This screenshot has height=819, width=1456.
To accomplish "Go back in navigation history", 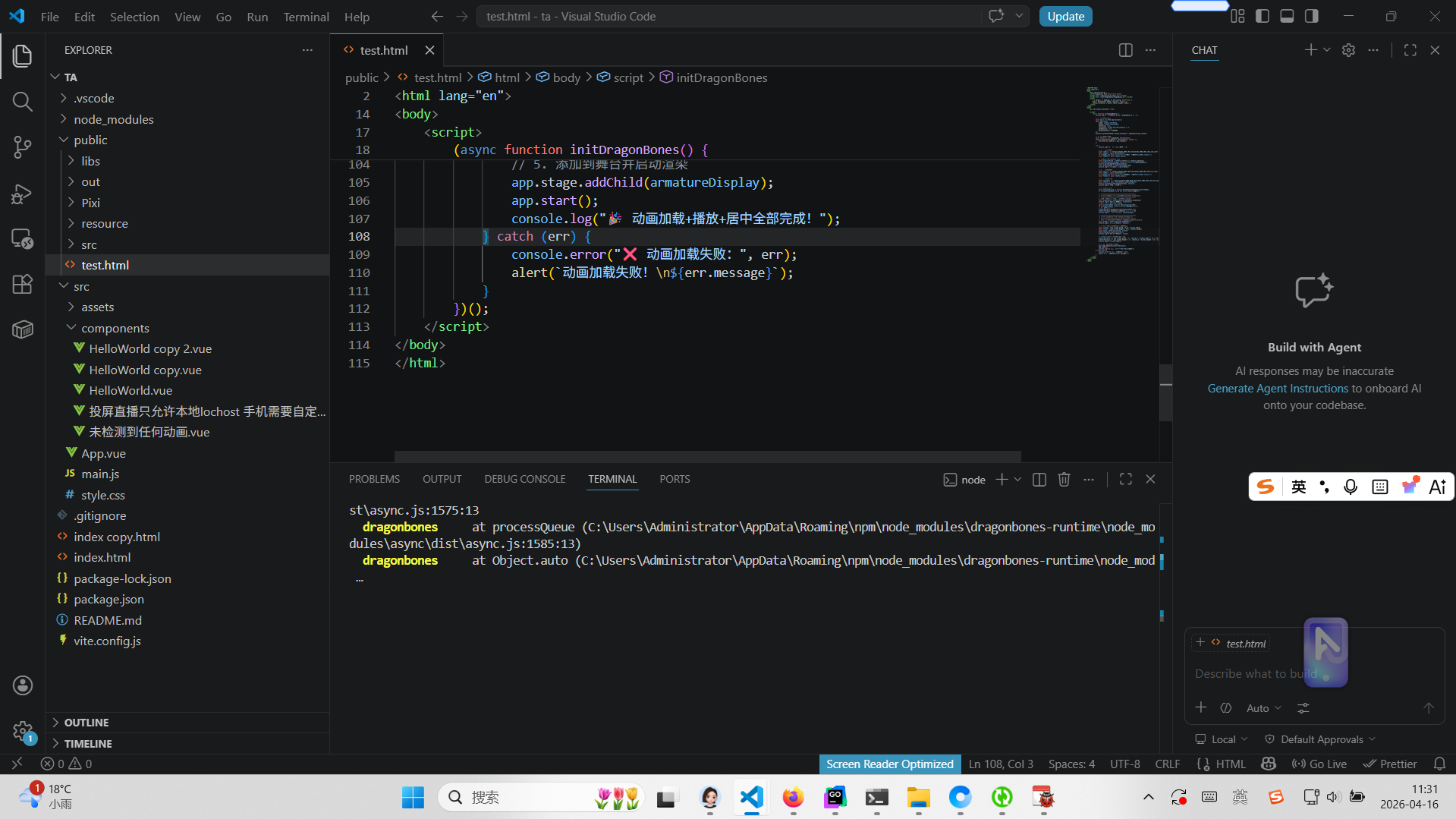I will click(437, 16).
